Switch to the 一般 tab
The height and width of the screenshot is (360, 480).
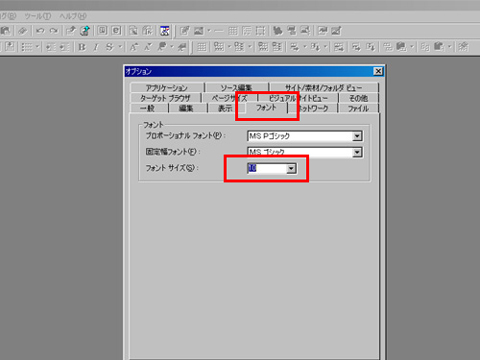148,108
